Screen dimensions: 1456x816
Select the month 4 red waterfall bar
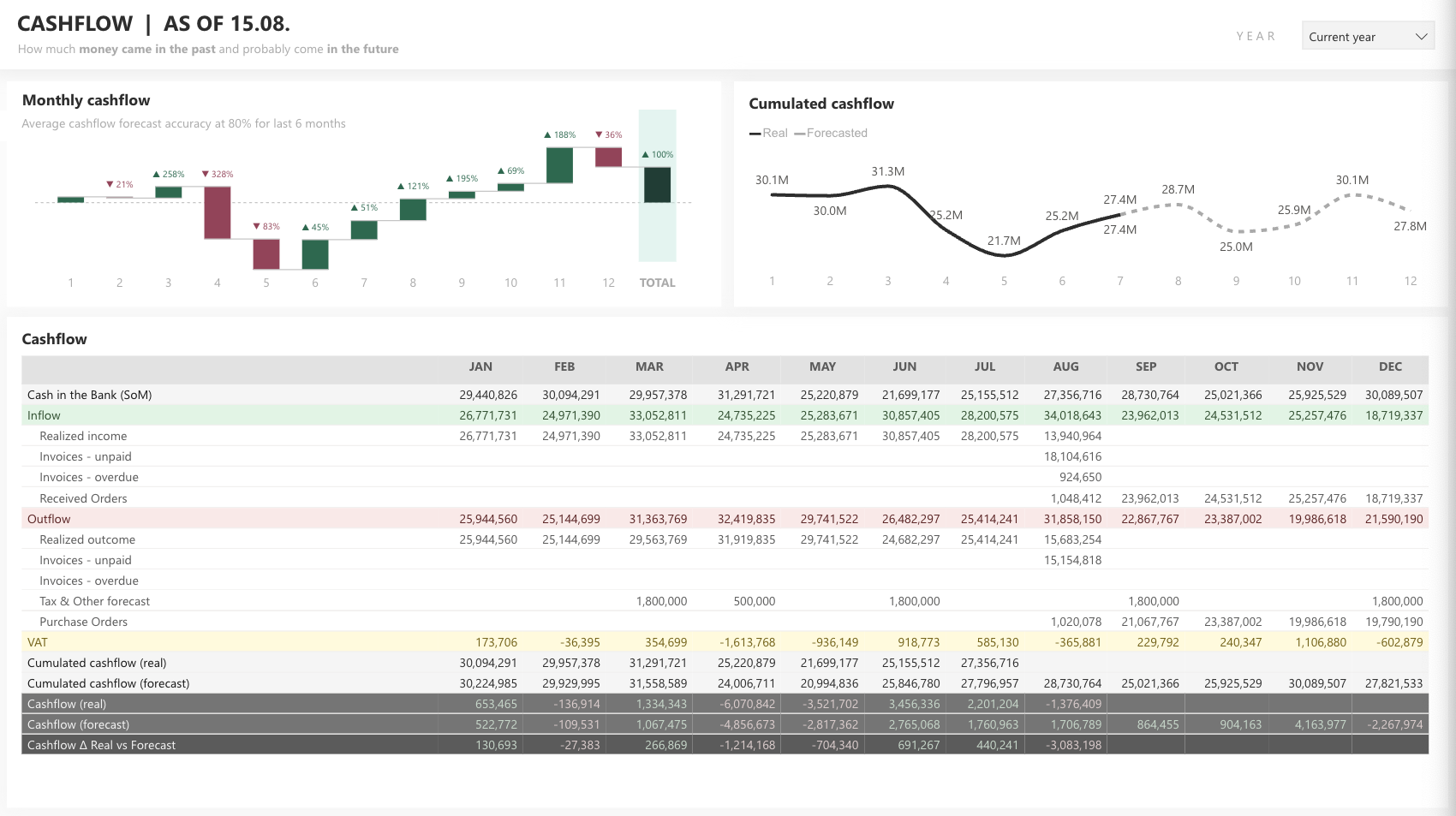click(x=218, y=212)
